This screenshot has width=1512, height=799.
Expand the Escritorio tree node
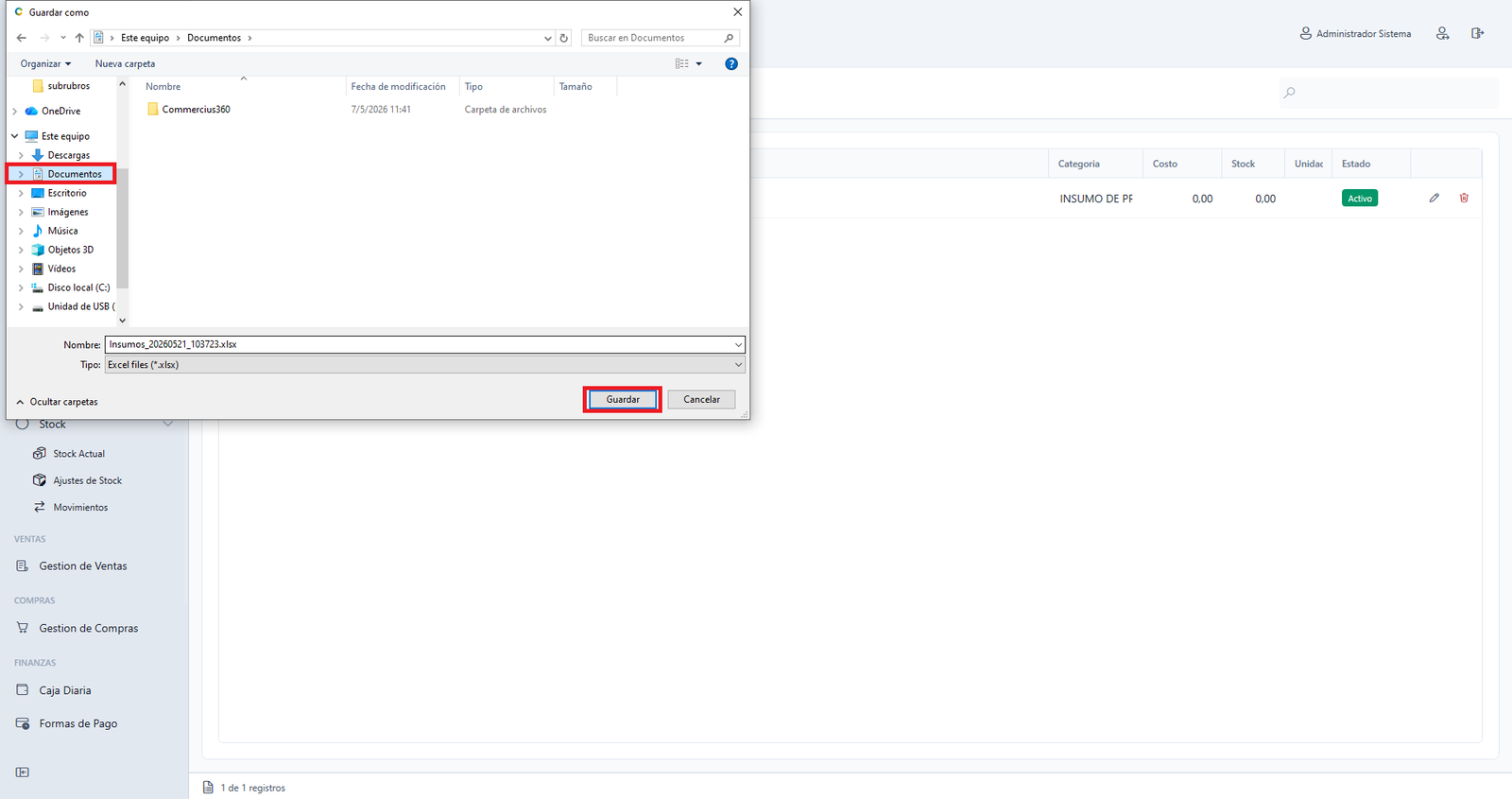pos(21,193)
